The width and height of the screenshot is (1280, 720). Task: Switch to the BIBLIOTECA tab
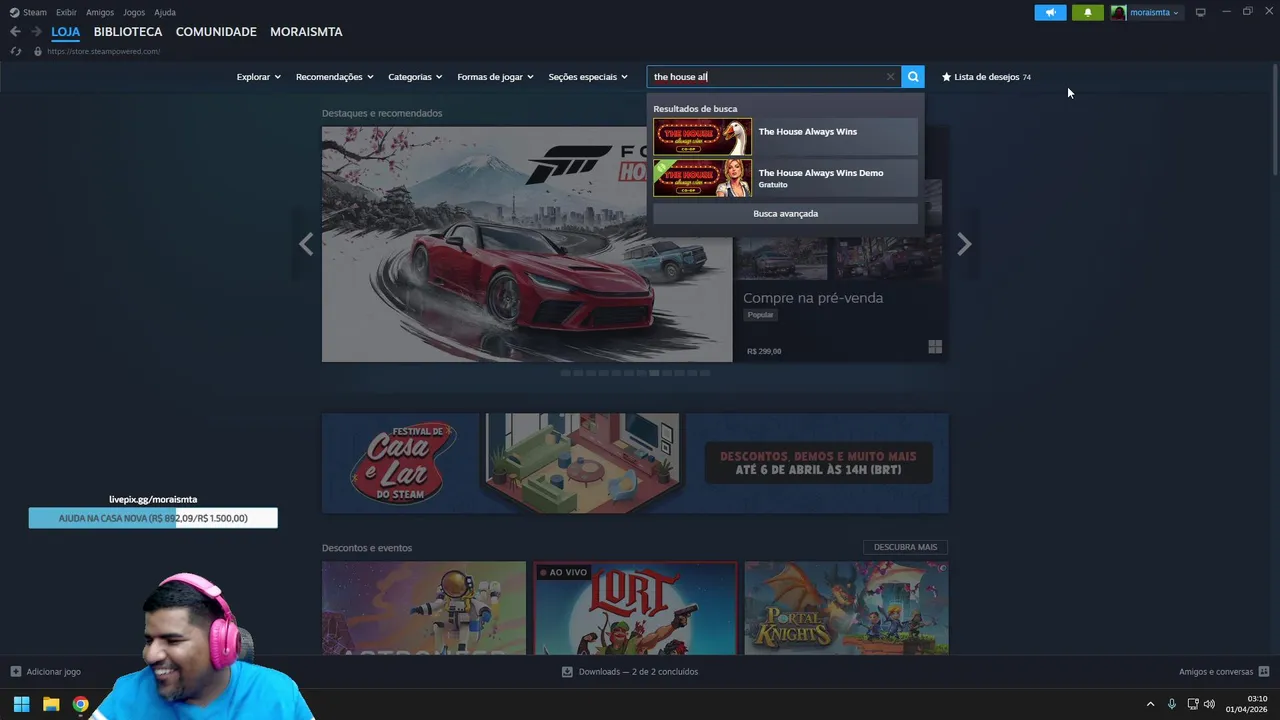pos(128,32)
